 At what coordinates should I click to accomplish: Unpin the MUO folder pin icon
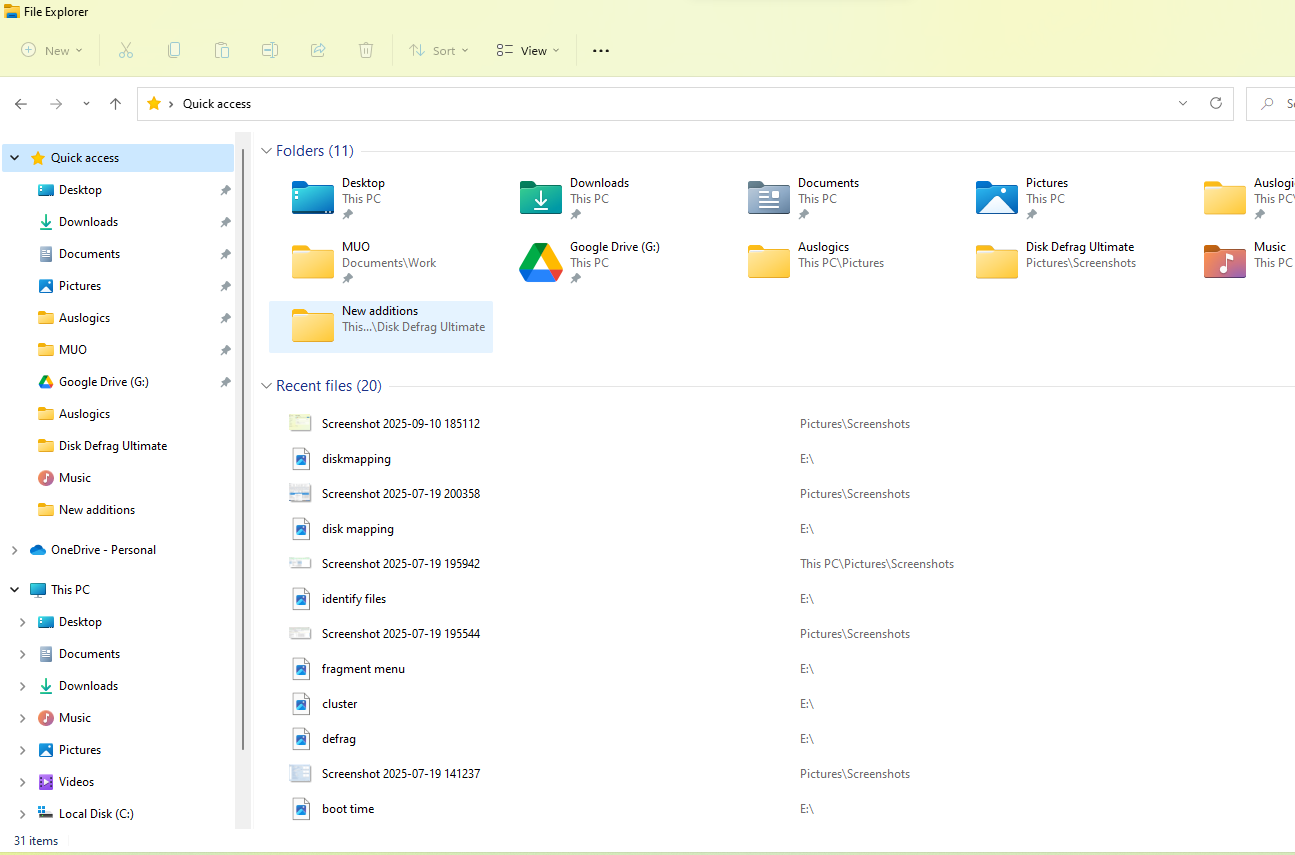pos(225,349)
